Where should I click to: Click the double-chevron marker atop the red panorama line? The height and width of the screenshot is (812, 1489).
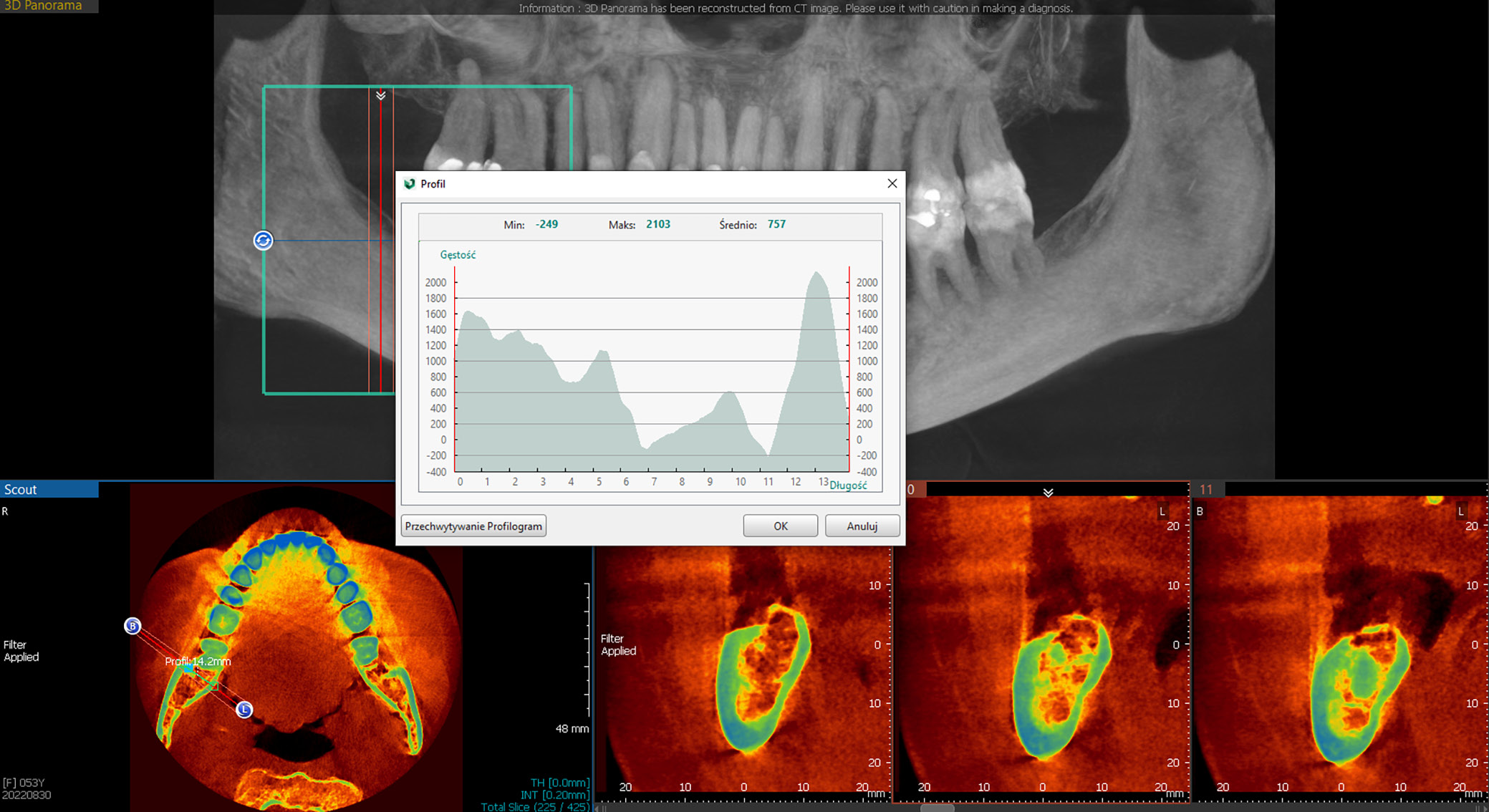point(381,95)
